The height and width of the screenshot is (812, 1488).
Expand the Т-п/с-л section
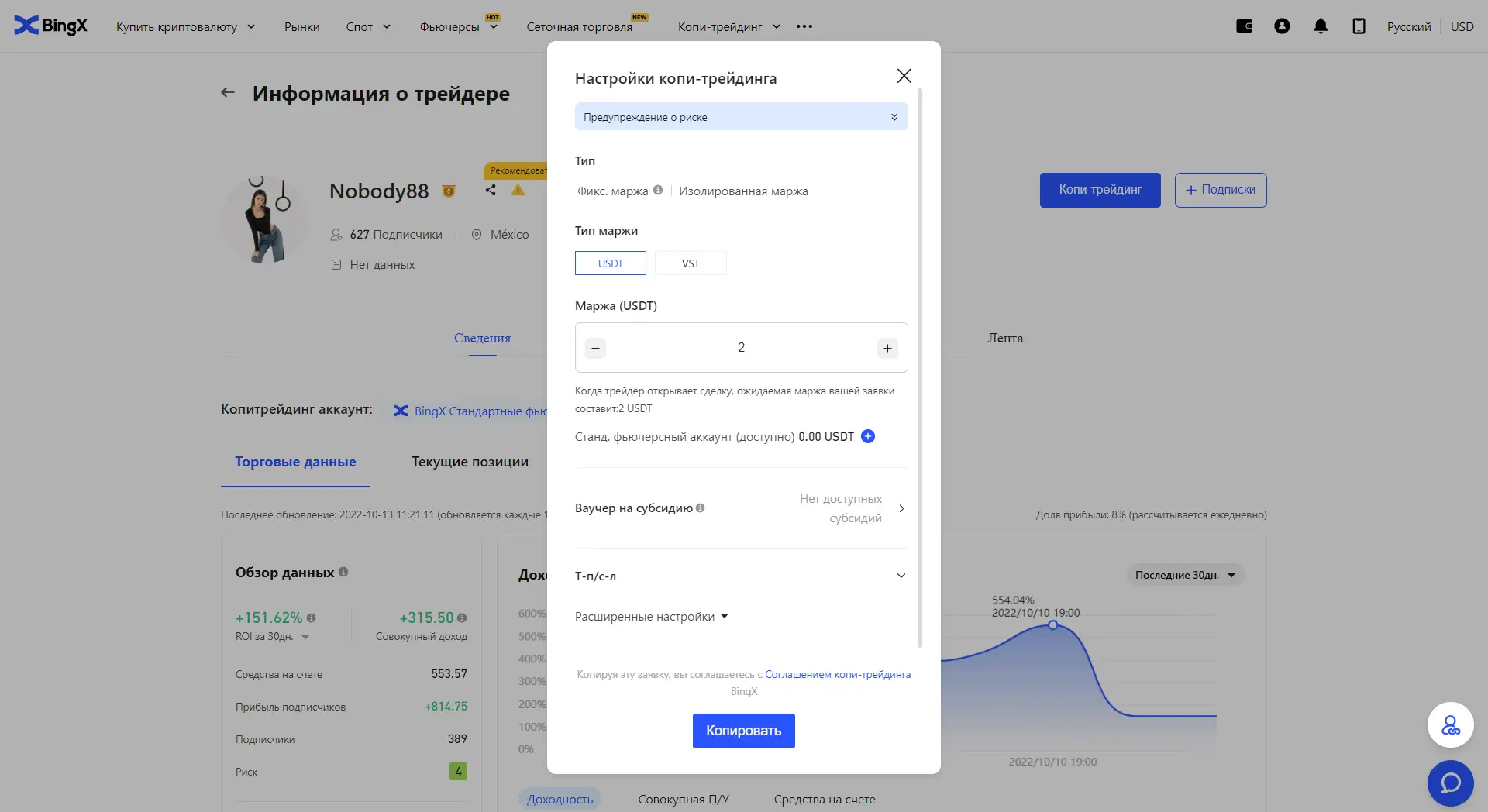pos(901,576)
